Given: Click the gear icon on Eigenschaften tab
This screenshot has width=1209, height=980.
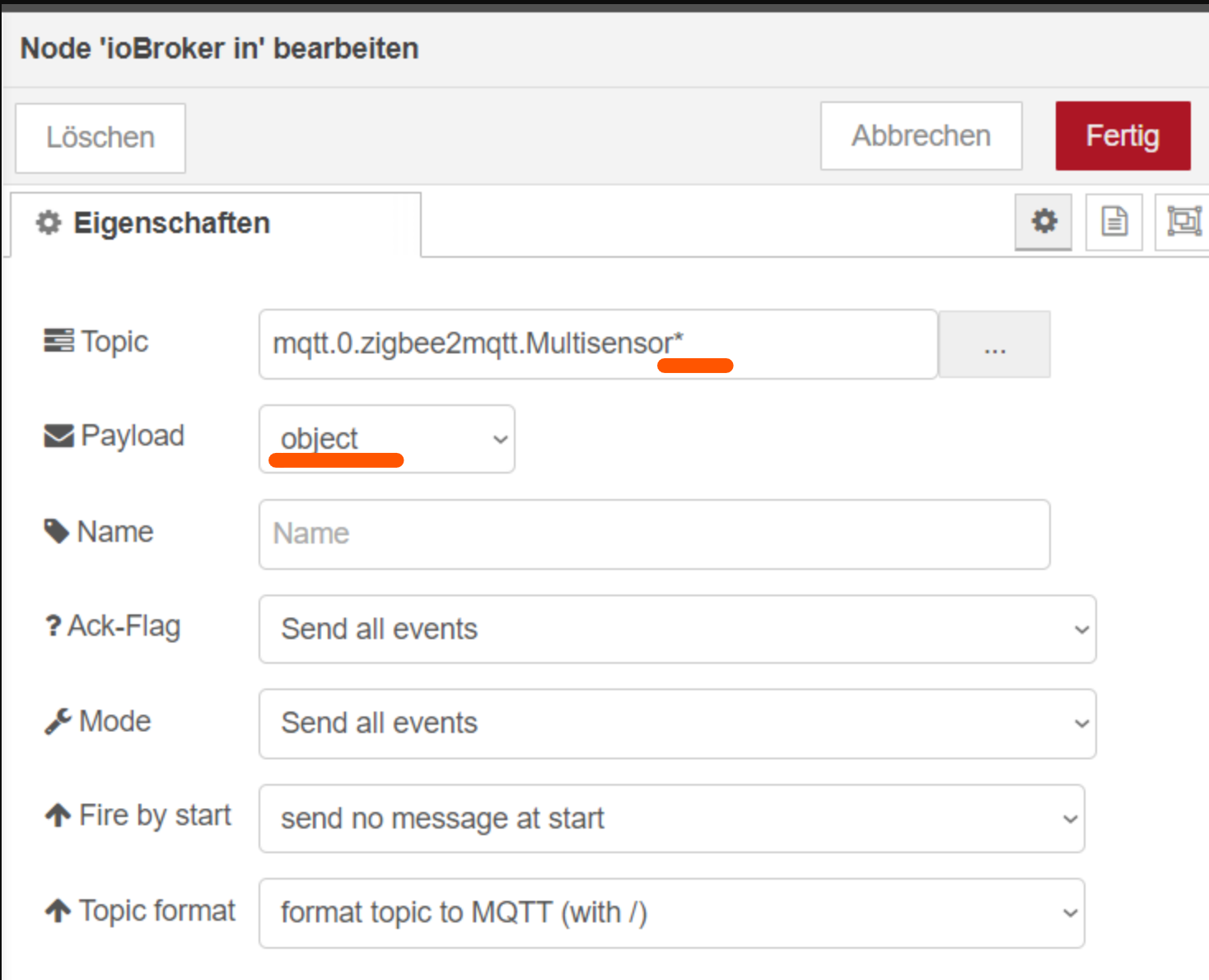Looking at the screenshot, I should tap(49, 222).
